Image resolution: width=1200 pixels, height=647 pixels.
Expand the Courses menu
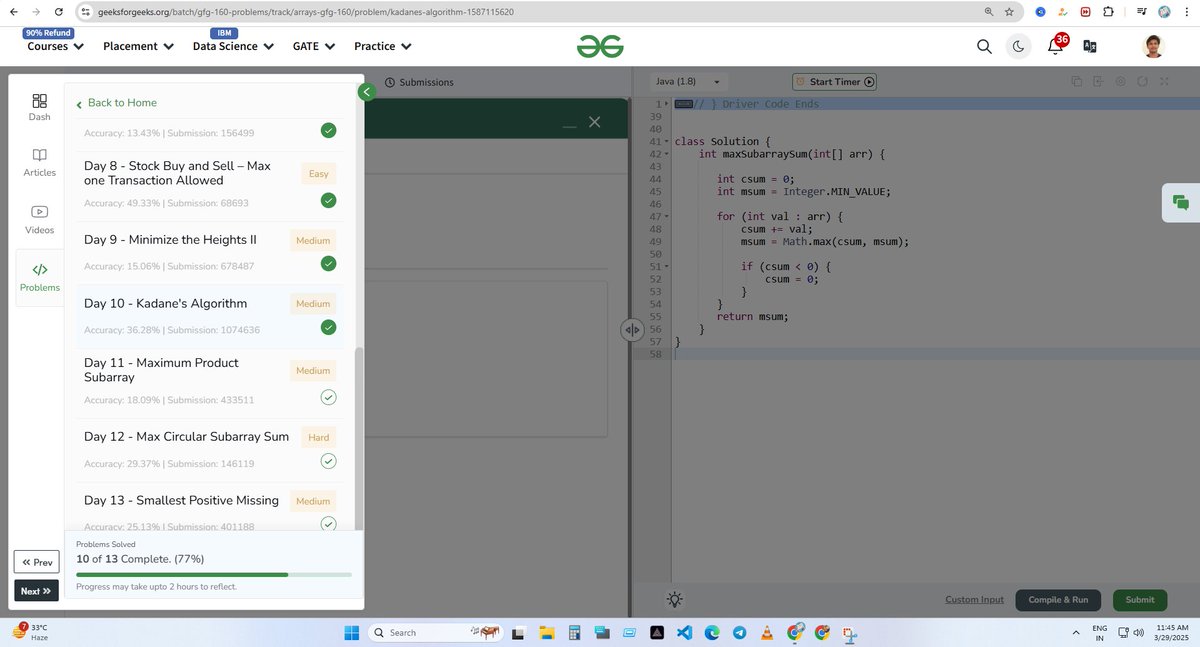pyautogui.click(x=55, y=46)
